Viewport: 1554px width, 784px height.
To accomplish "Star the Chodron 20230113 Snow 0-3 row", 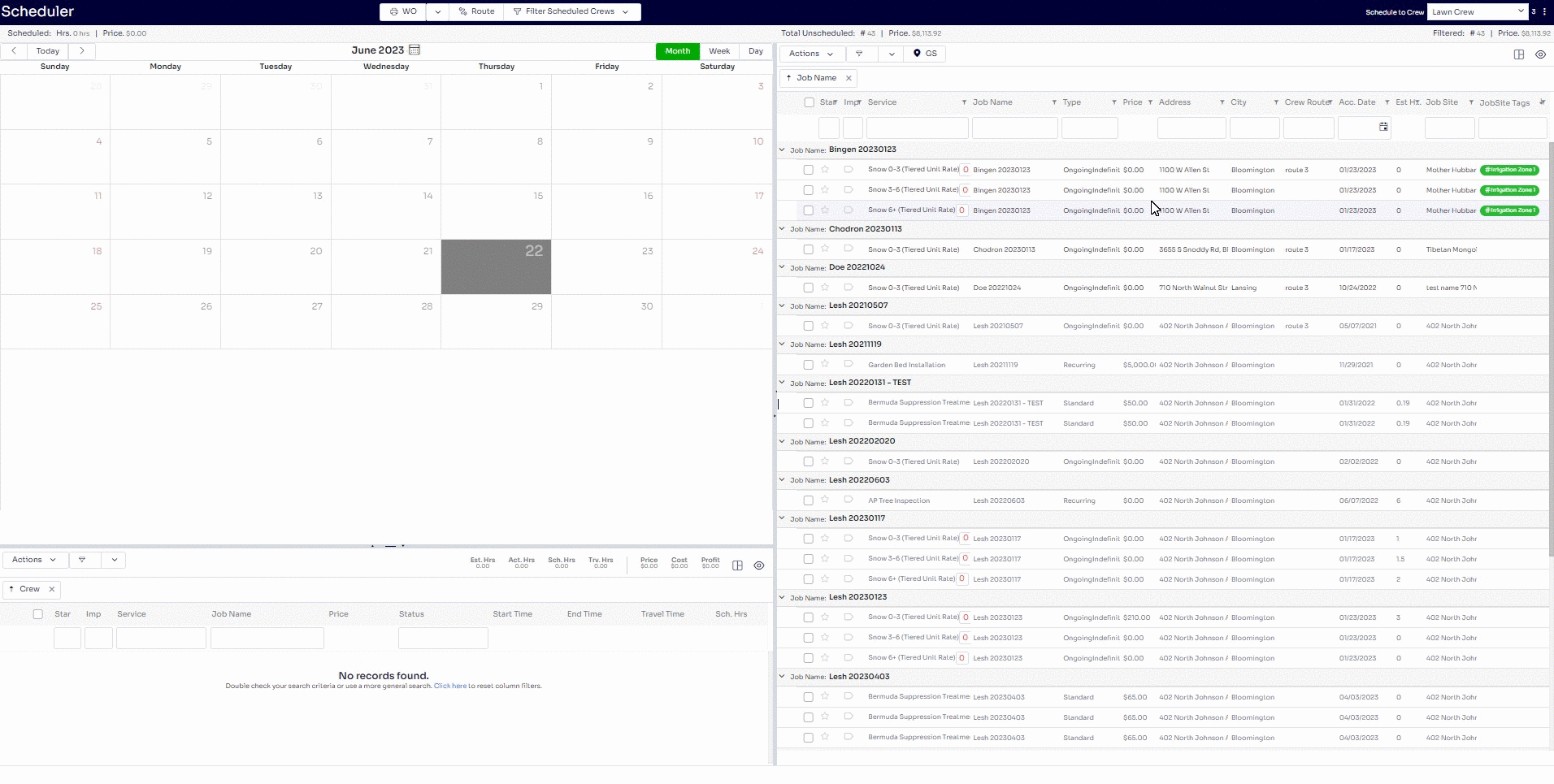I will (x=825, y=249).
